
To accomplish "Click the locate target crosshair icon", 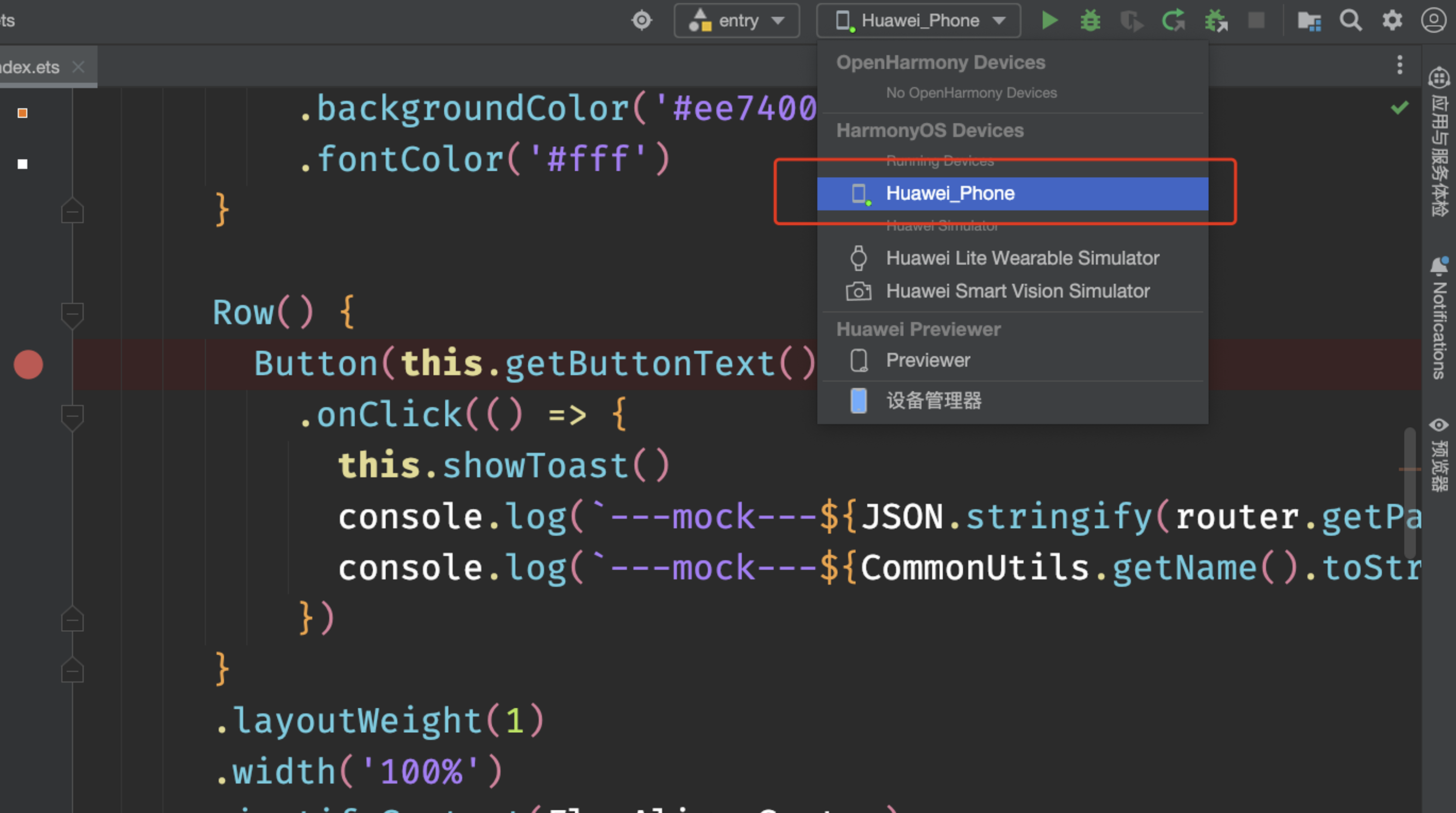I will point(642,20).
